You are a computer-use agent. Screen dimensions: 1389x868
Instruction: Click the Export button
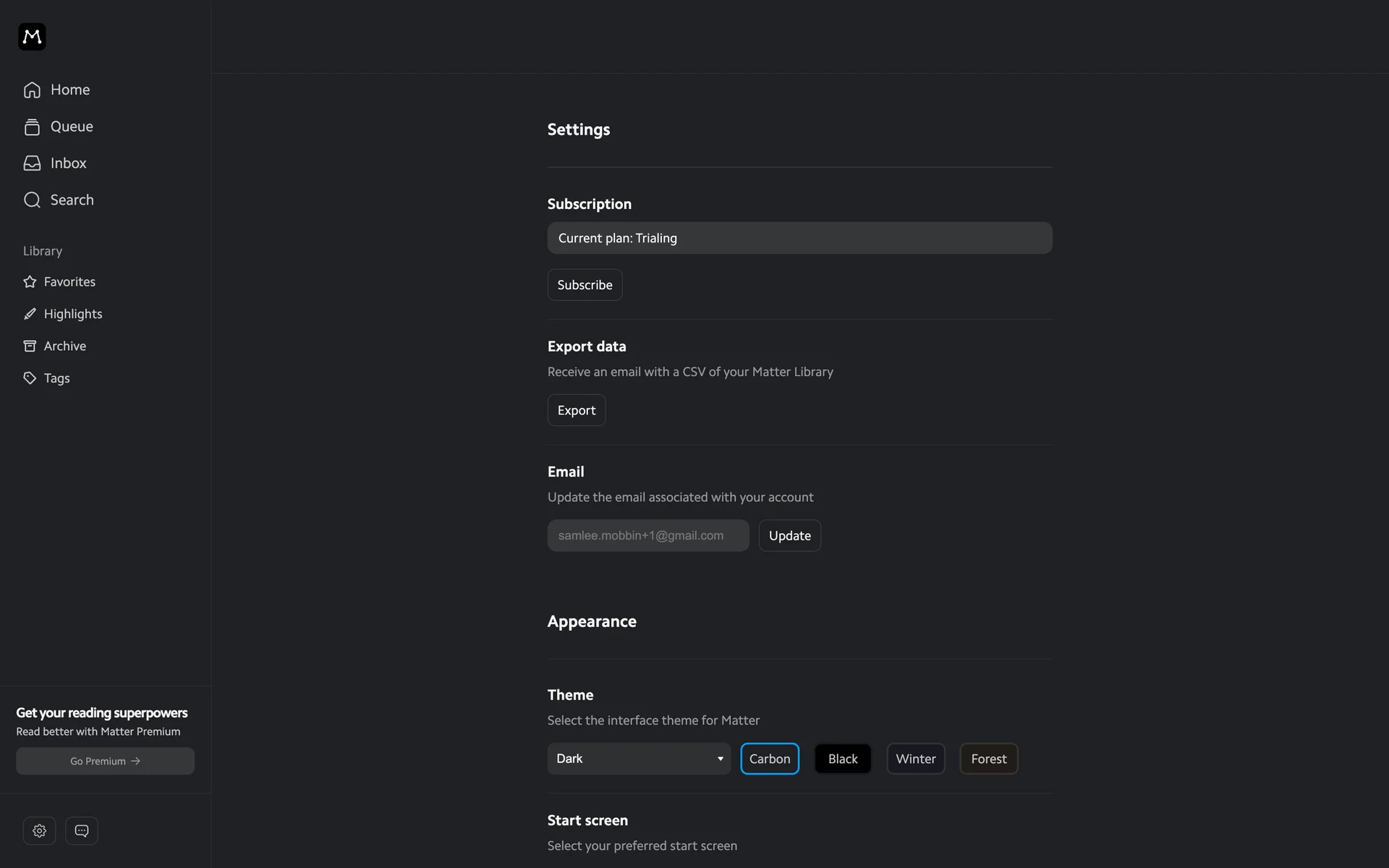(x=577, y=410)
